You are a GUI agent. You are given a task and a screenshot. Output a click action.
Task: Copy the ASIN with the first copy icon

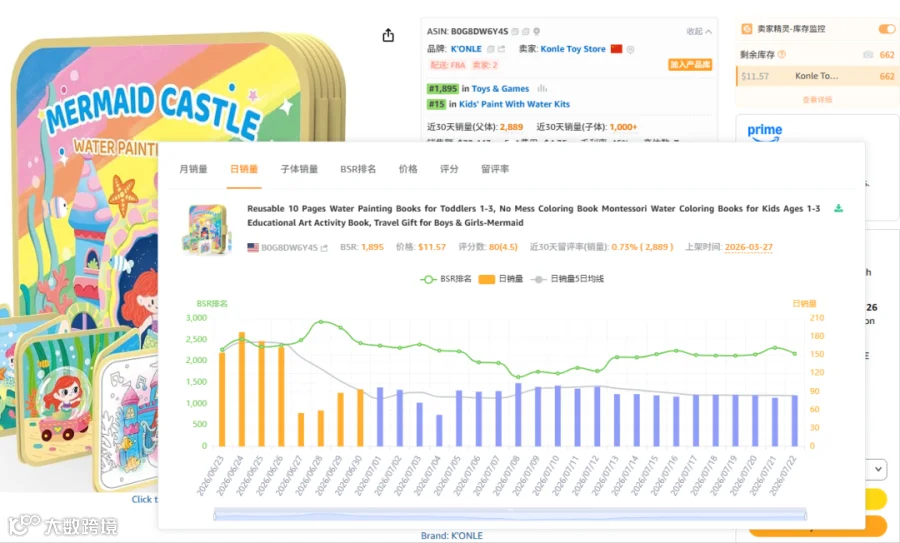pyautogui.click(x=515, y=32)
